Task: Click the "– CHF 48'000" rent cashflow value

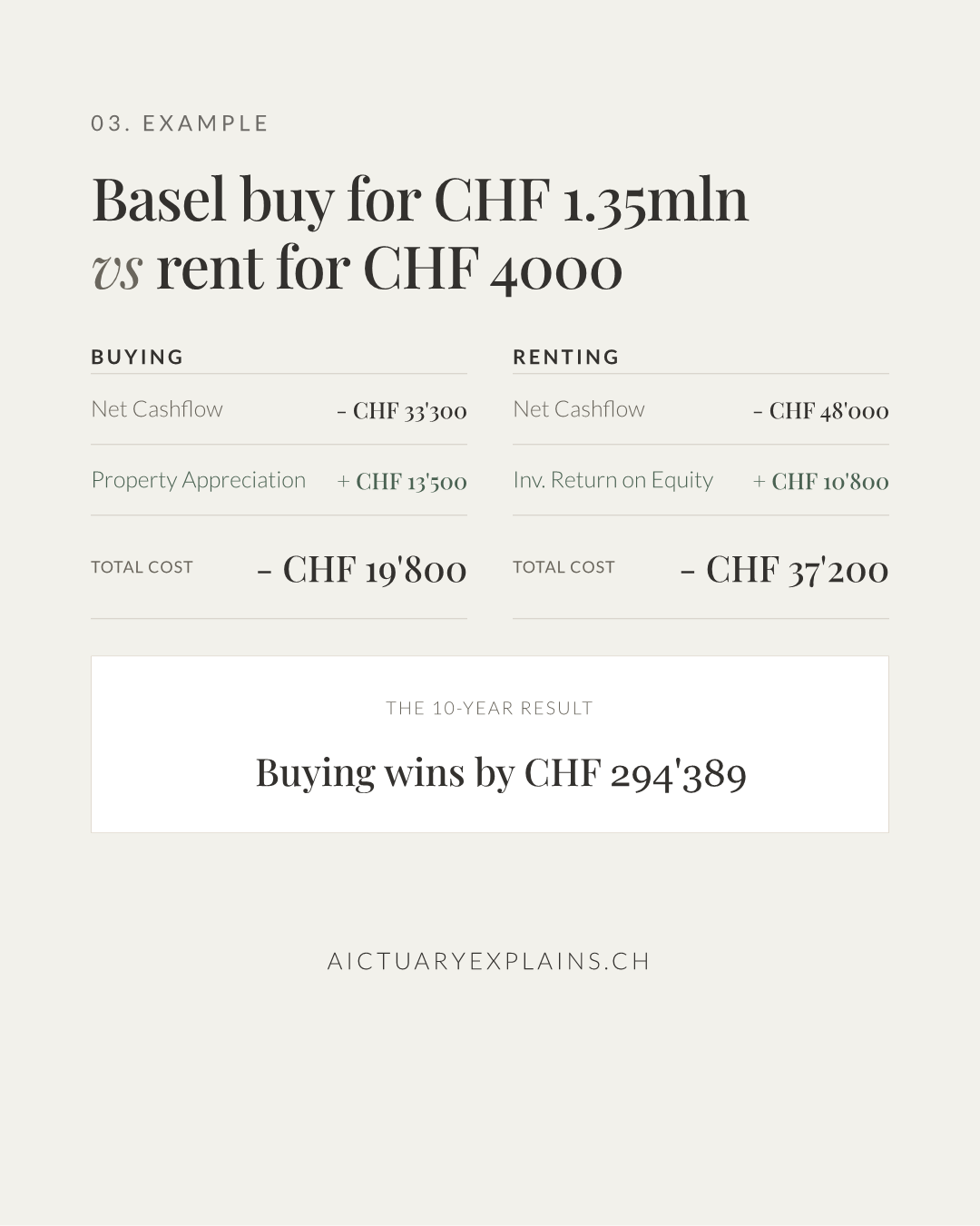Action: [821, 411]
